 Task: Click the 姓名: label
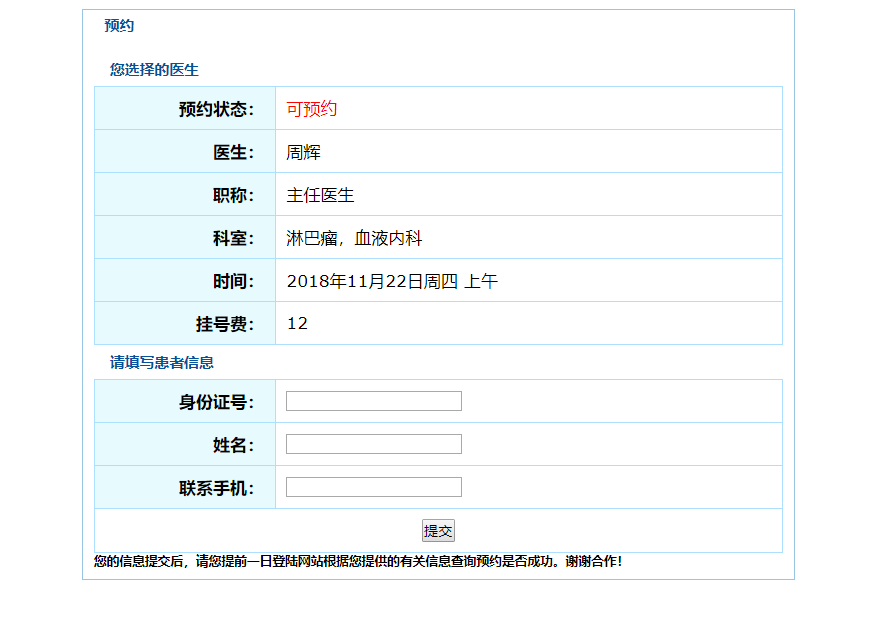point(234,445)
